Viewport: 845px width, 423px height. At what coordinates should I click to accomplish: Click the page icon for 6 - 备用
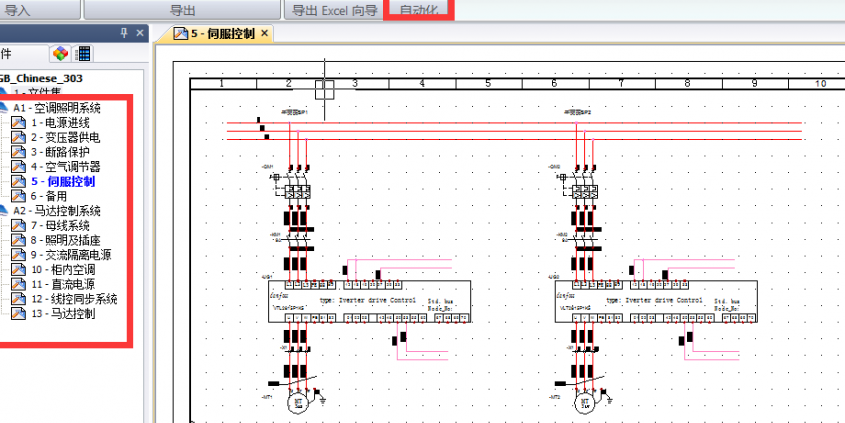coord(19,196)
